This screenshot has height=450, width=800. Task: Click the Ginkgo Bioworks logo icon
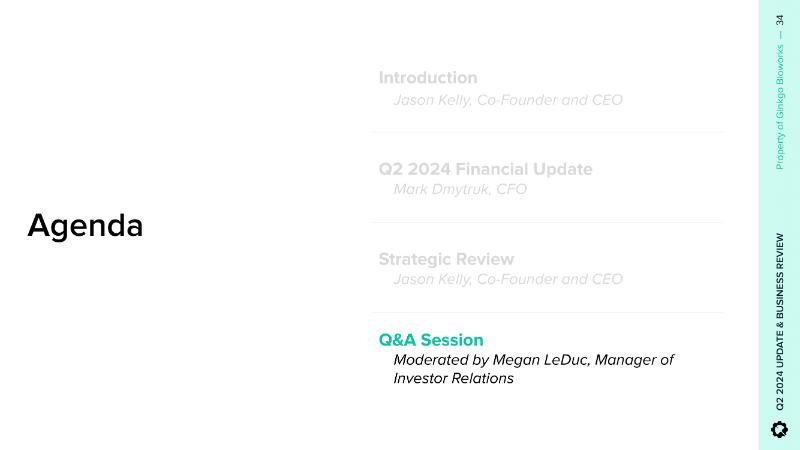coord(780,429)
